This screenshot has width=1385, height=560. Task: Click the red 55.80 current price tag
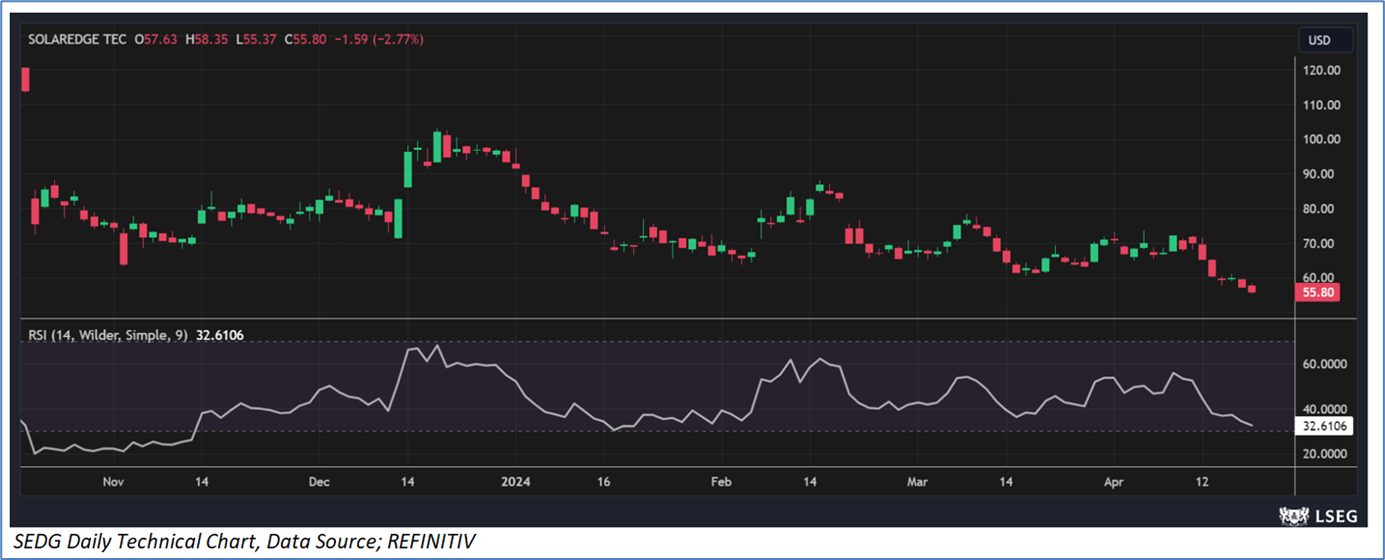1316,293
